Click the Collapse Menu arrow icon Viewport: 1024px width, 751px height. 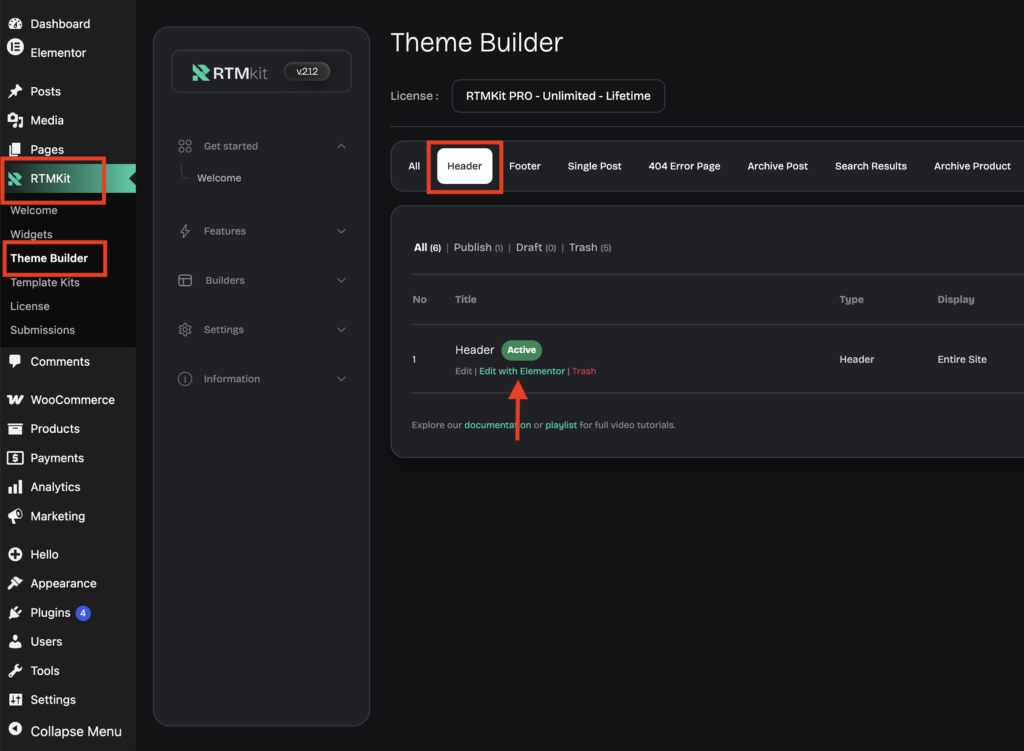(15, 729)
